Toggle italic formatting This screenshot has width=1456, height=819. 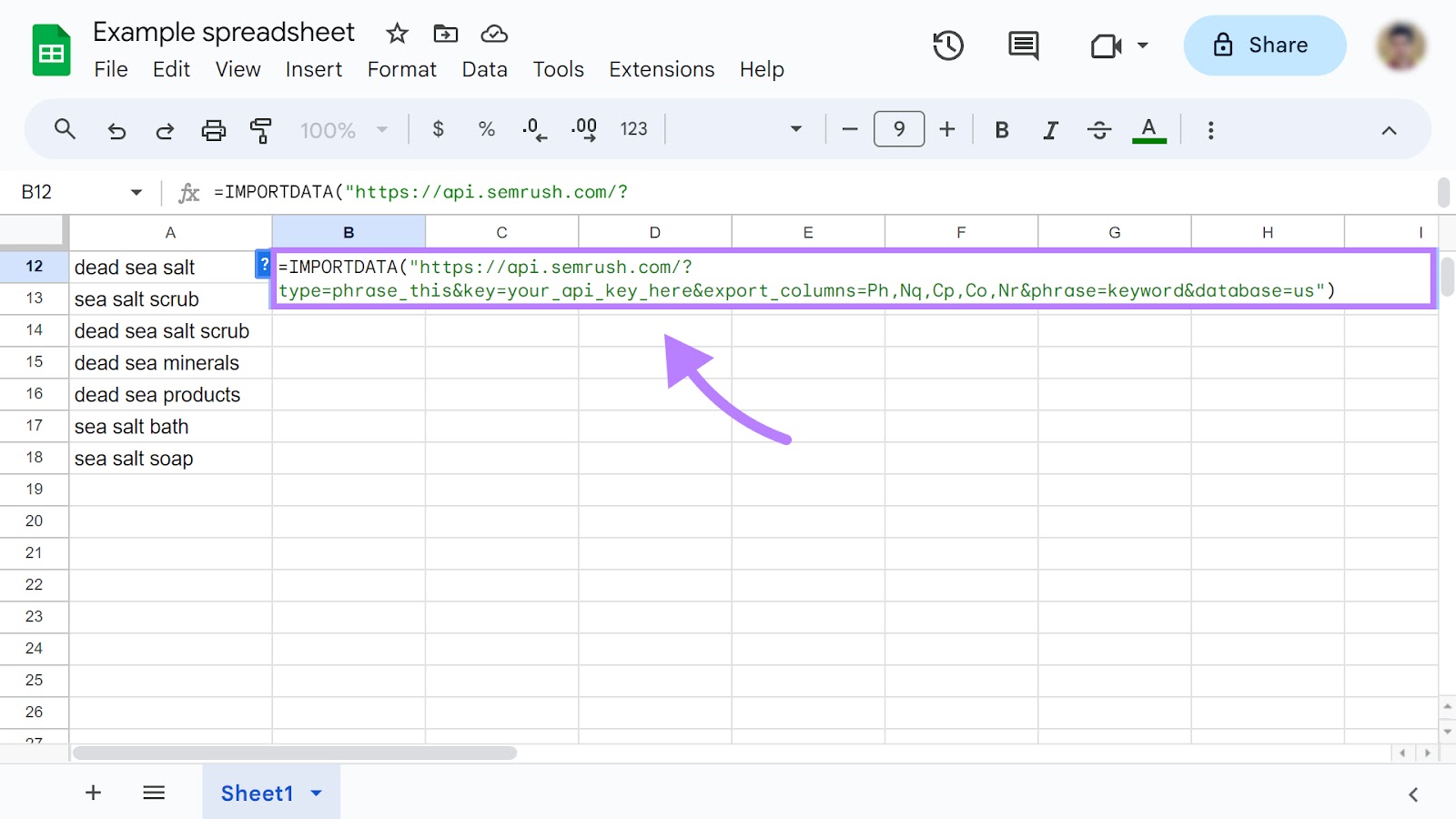point(1050,129)
